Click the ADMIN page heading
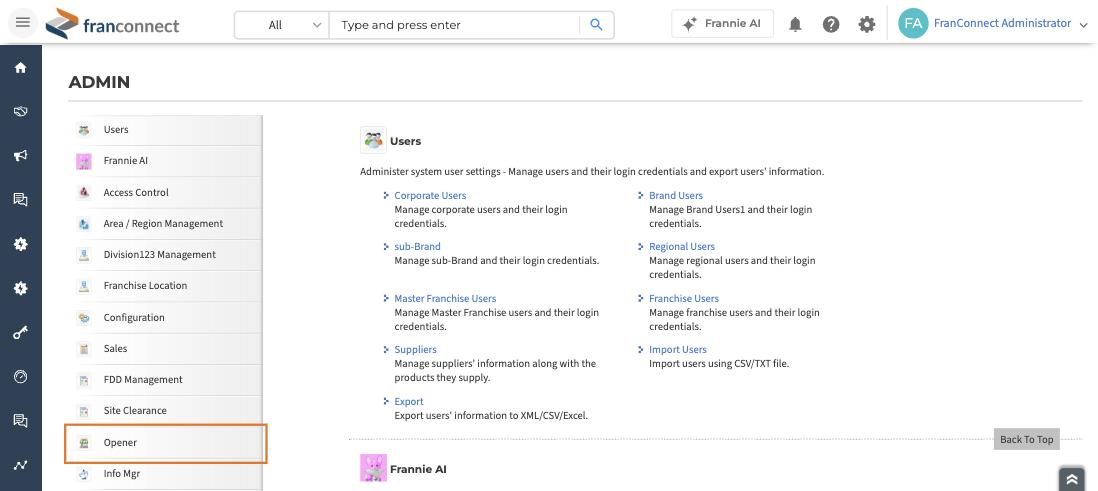The width and height of the screenshot is (1098, 491). [x=99, y=82]
